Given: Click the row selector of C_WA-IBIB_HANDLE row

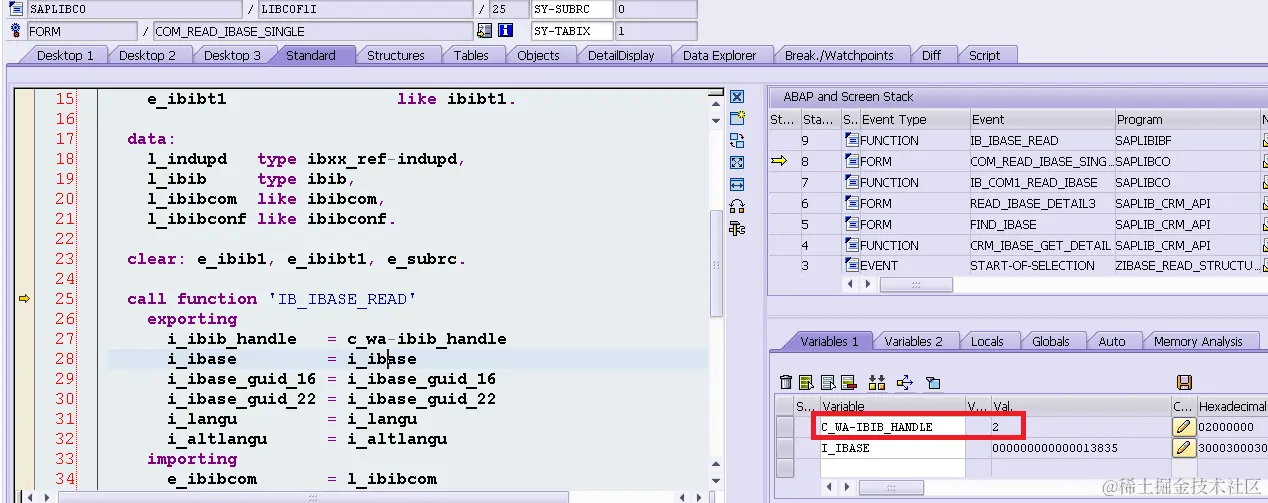Looking at the screenshot, I should coord(784,427).
